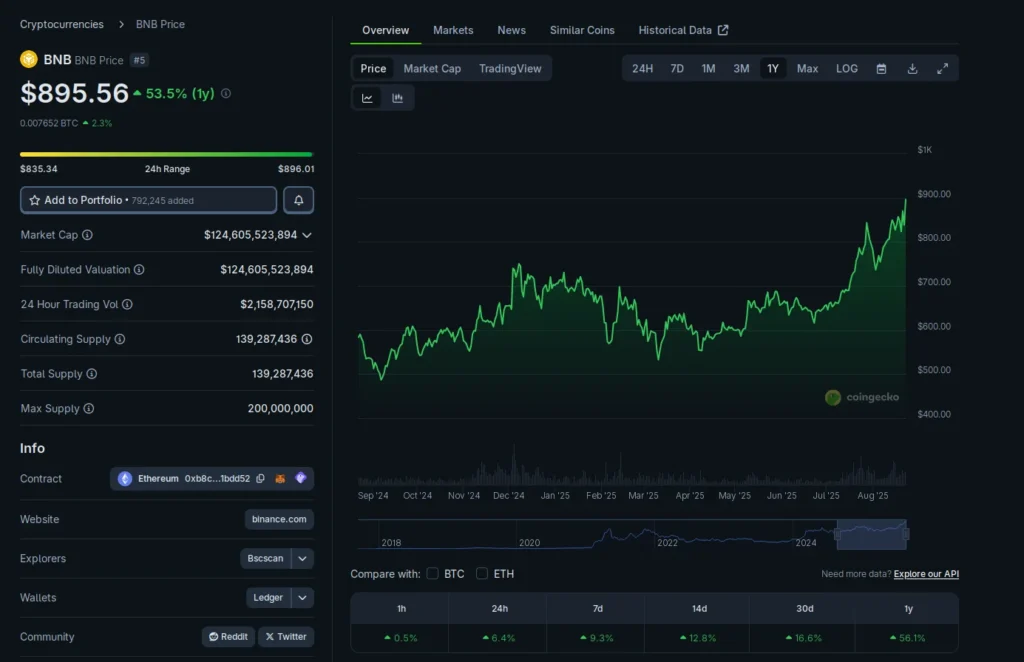
Task: Click info icon right of circulating supply value
Action: click(307, 339)
